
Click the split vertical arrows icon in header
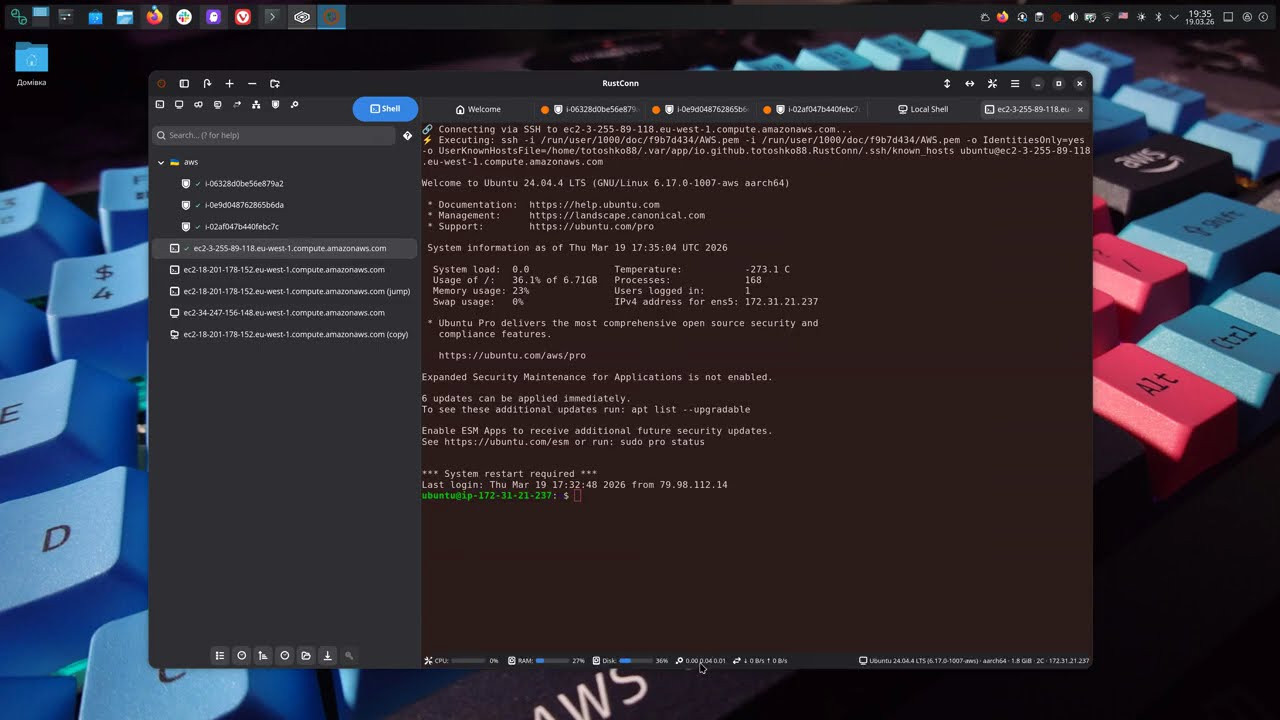point(947,84)
